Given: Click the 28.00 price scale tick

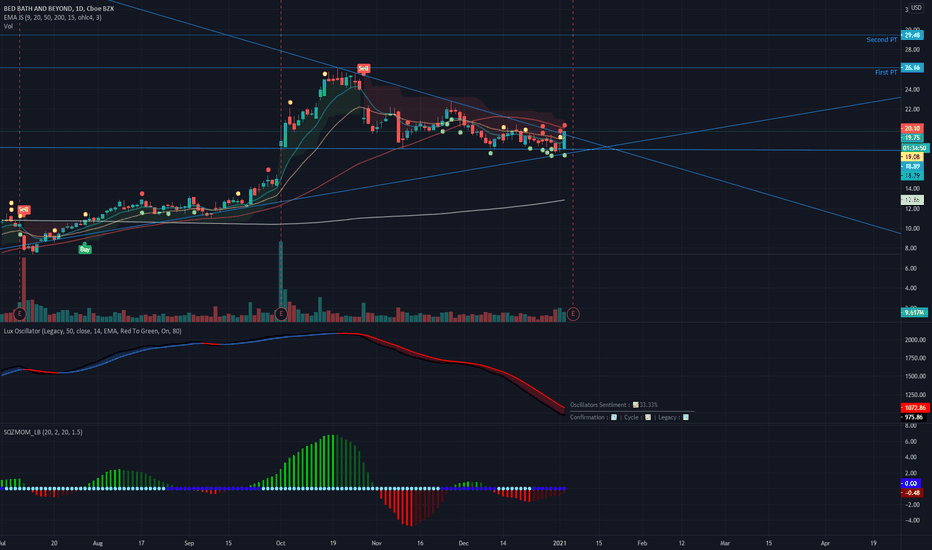Looking at the screenshot, I should coord(912,50).
